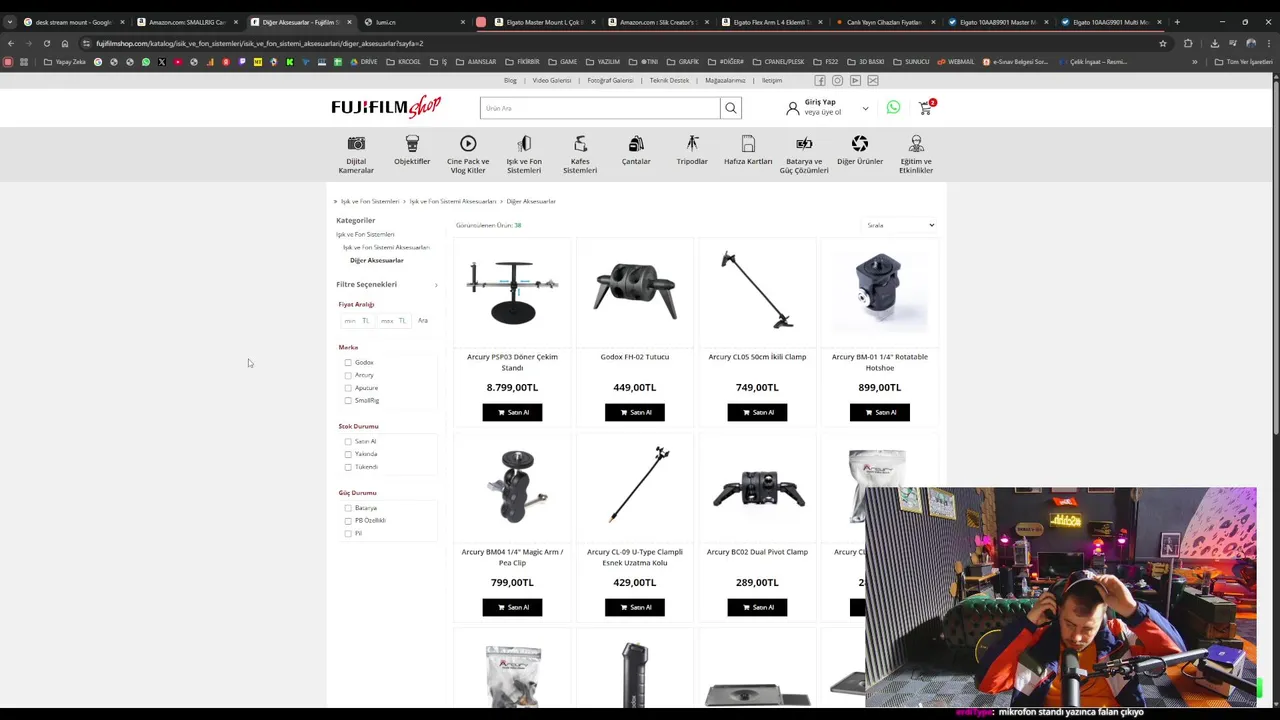This screenshot has height=720, width=1280.
Task: Open the X bookmark in bookmarks bar
Action: point(162,62)
